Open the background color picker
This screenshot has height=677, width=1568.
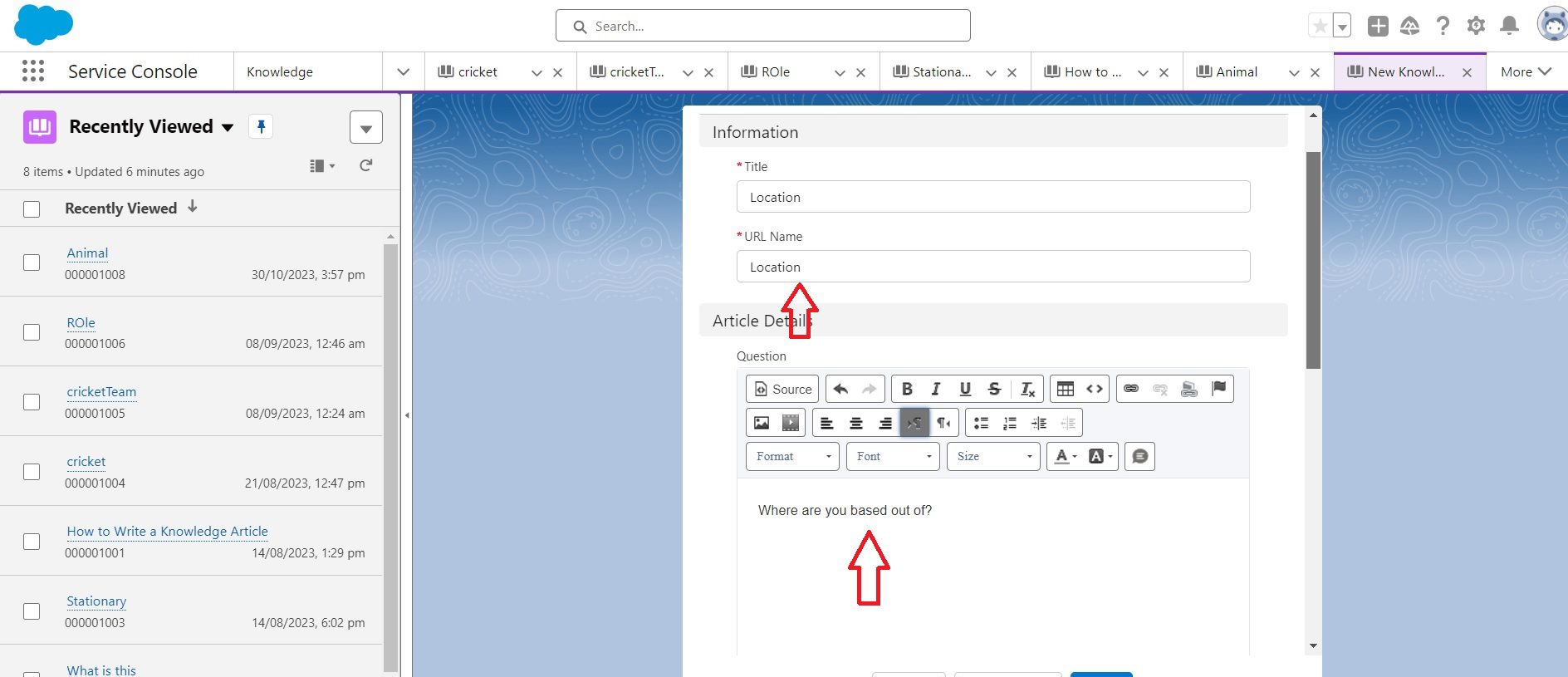tap(1100, 456)
